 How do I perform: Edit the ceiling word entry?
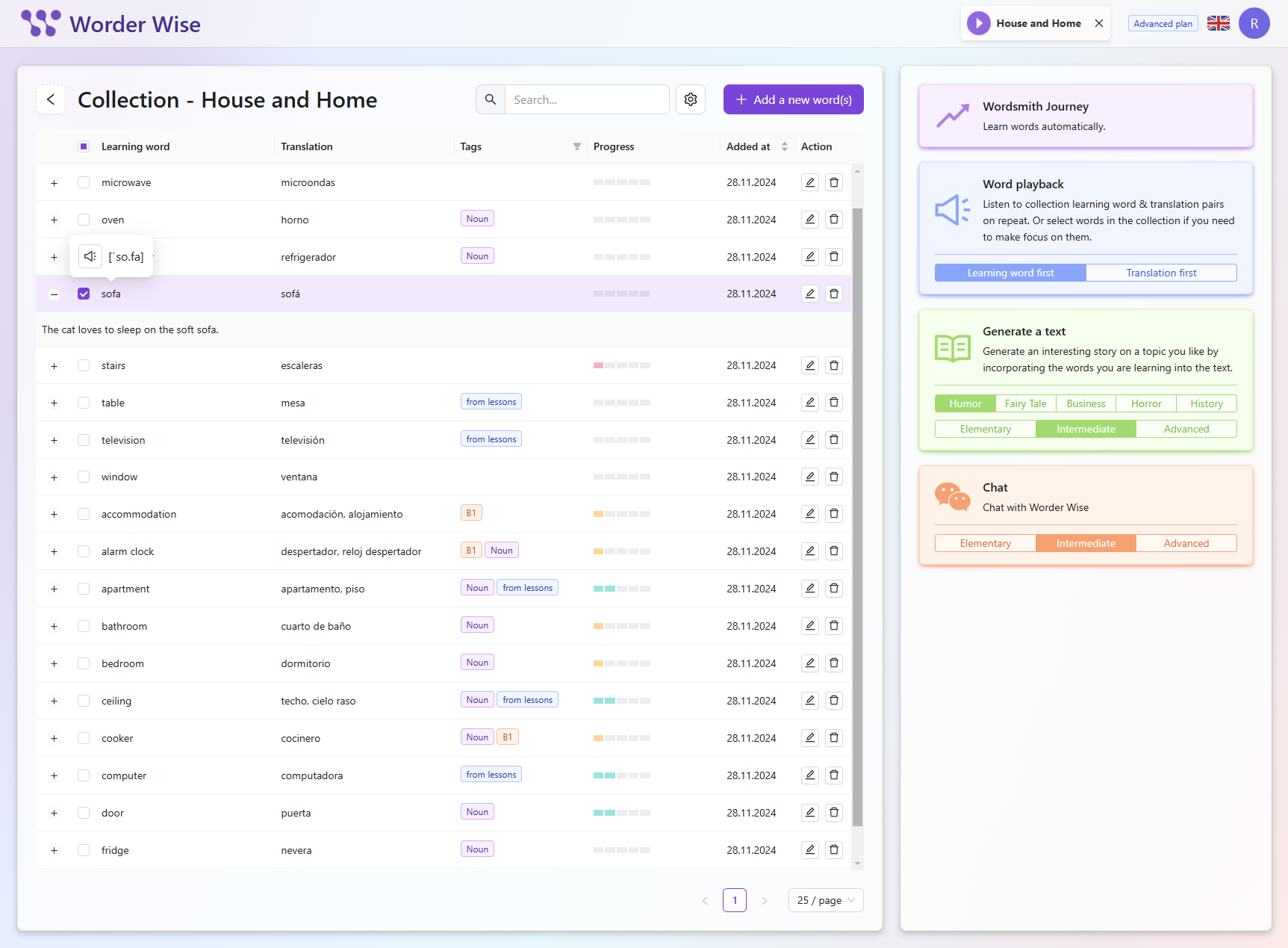(x=810, y=701)
